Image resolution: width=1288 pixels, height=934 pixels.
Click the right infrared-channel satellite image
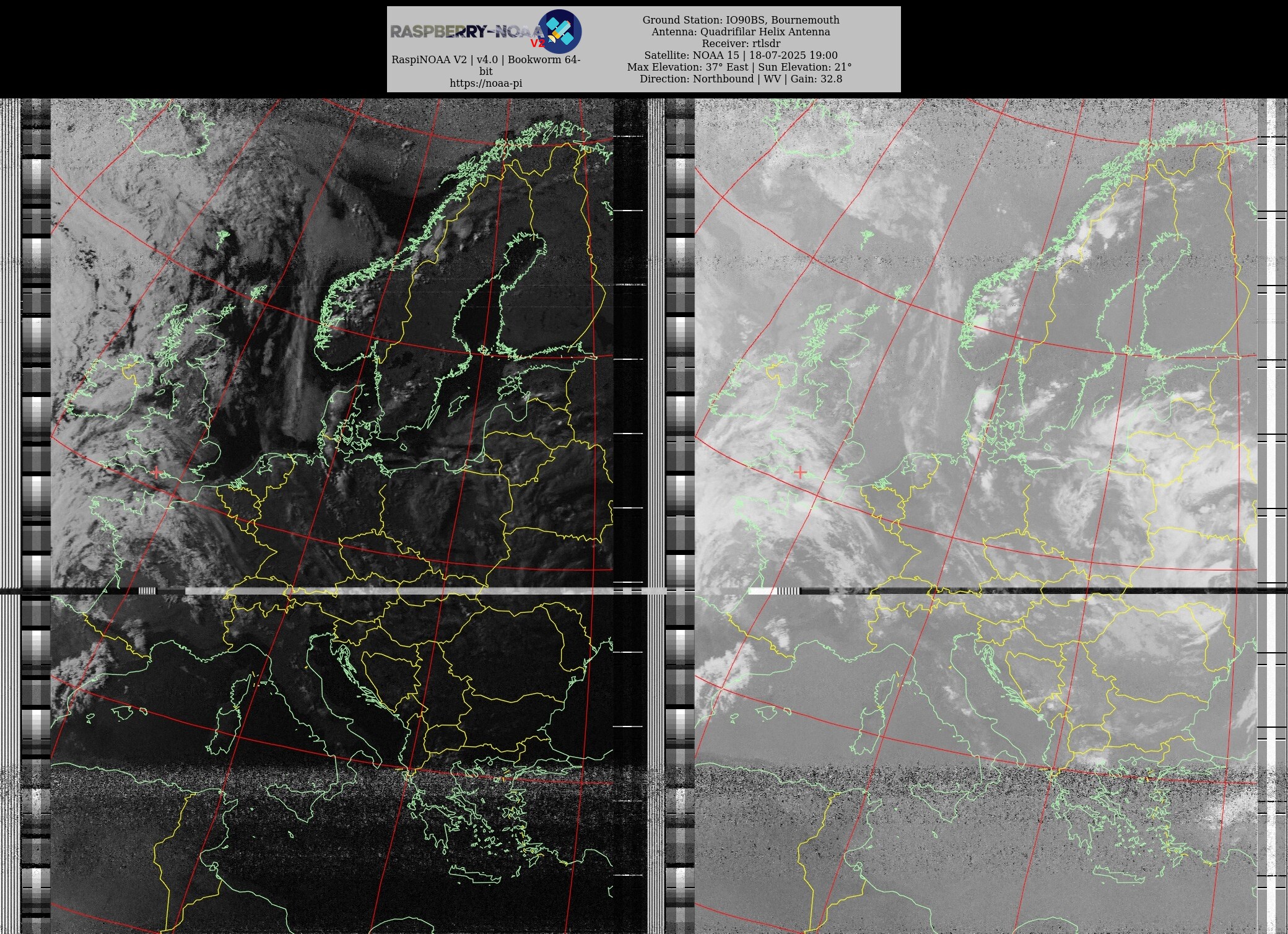pyautogui.click(x=976, y=516)
